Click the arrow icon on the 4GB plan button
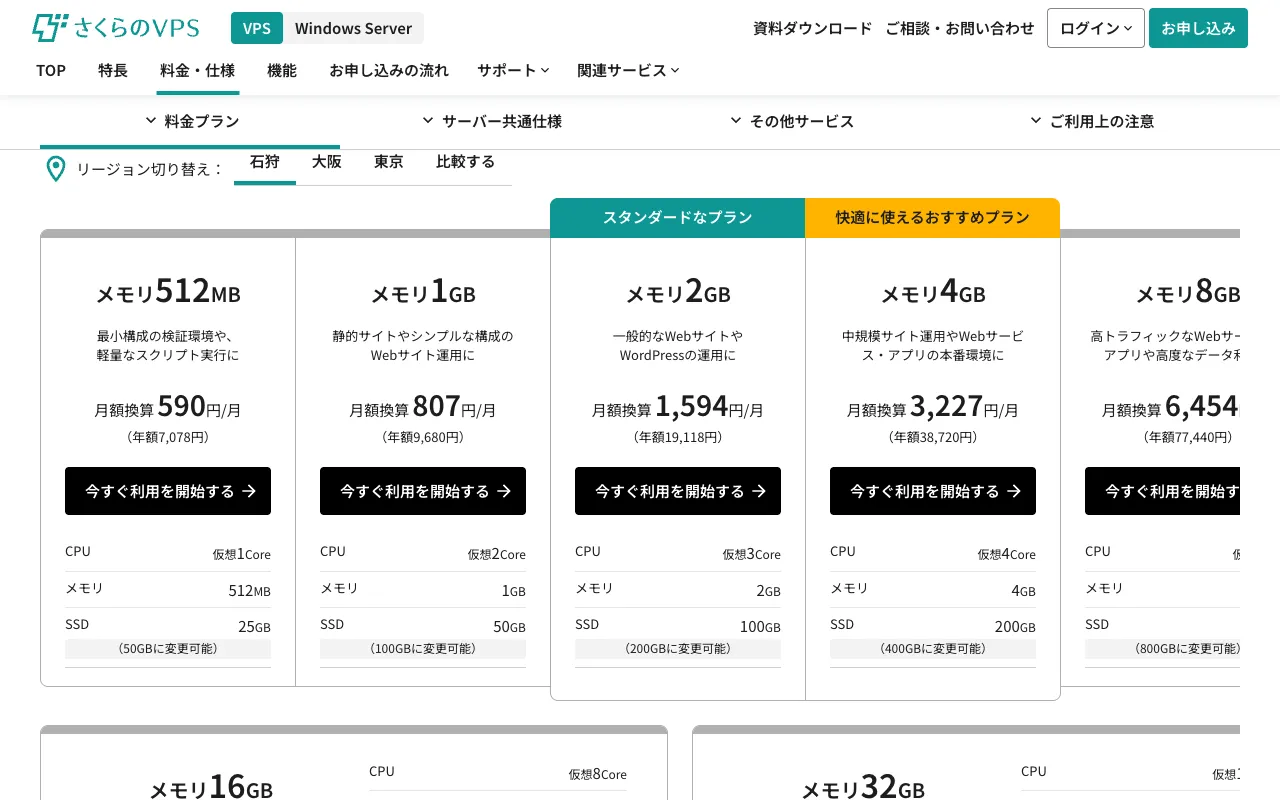 [1014, 491]
